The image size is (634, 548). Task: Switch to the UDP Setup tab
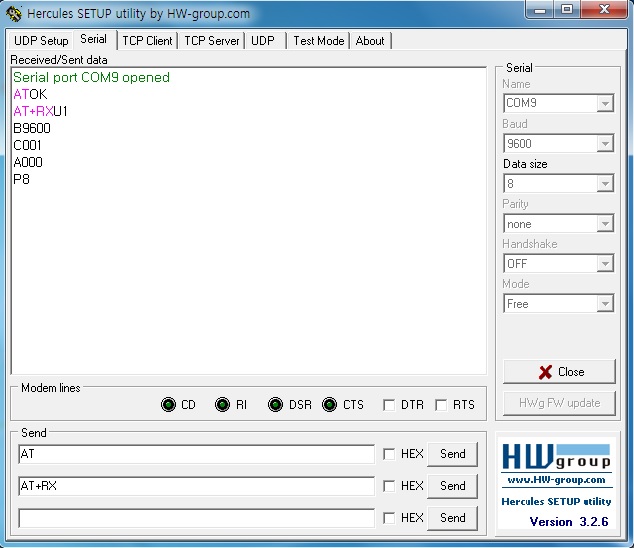coord(41,41)
